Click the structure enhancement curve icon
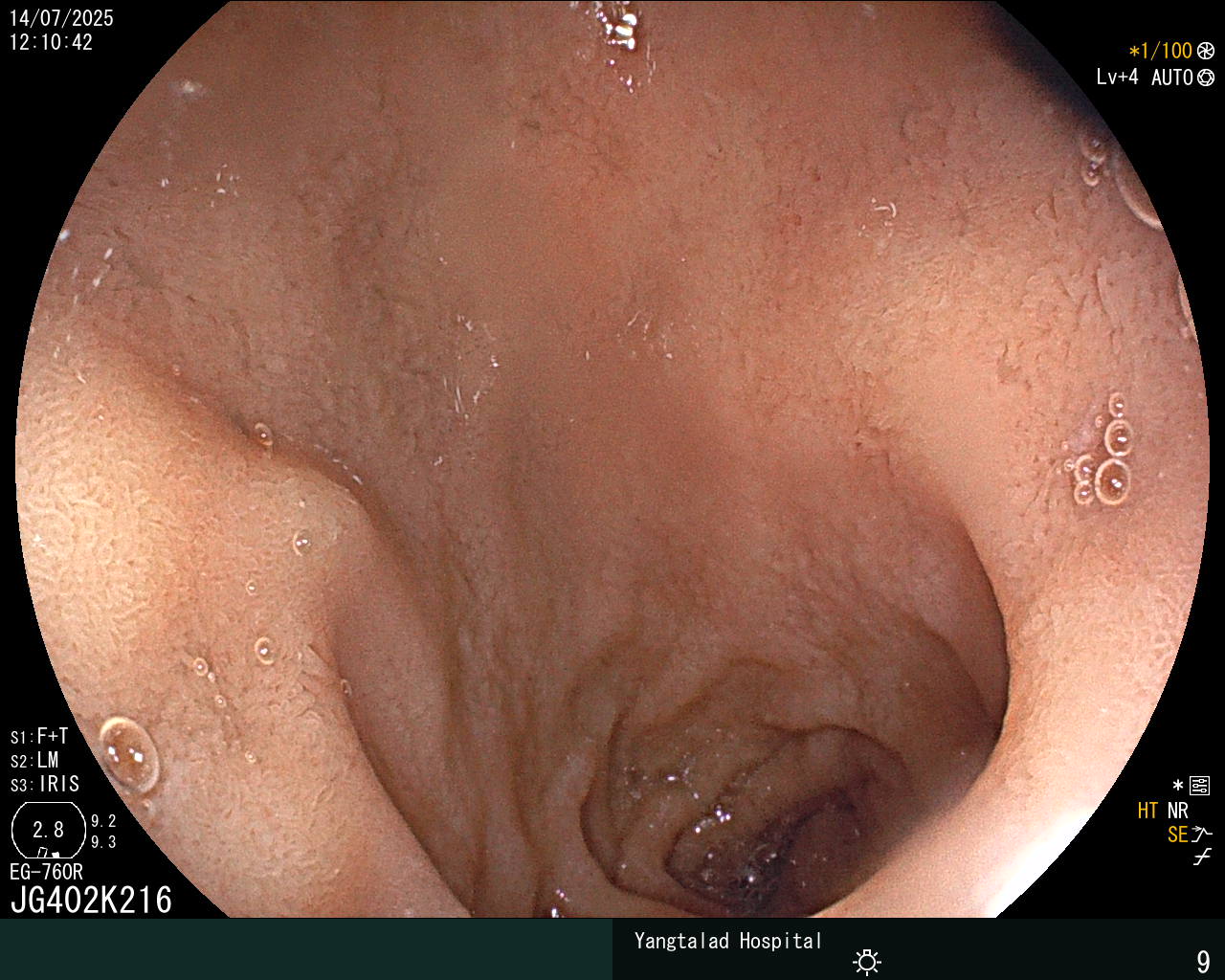Screen dimensions: 1225x980 coord(1202,834)
